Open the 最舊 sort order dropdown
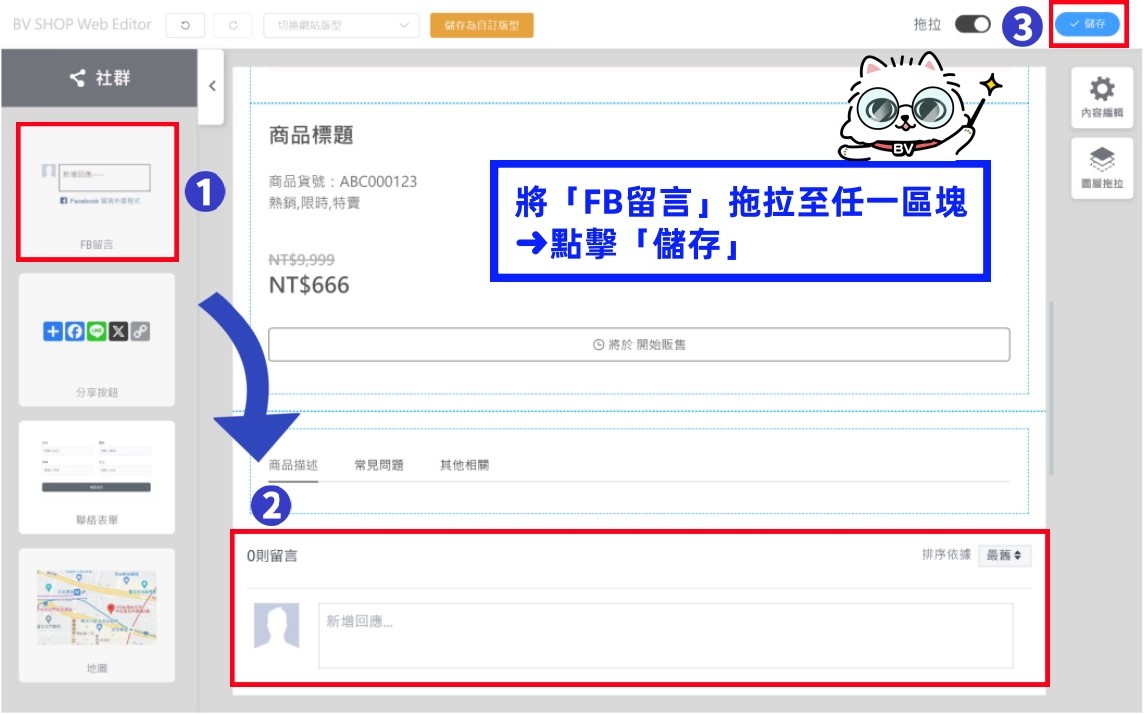The image size is (1144, 714). [x=1004, y=555]
